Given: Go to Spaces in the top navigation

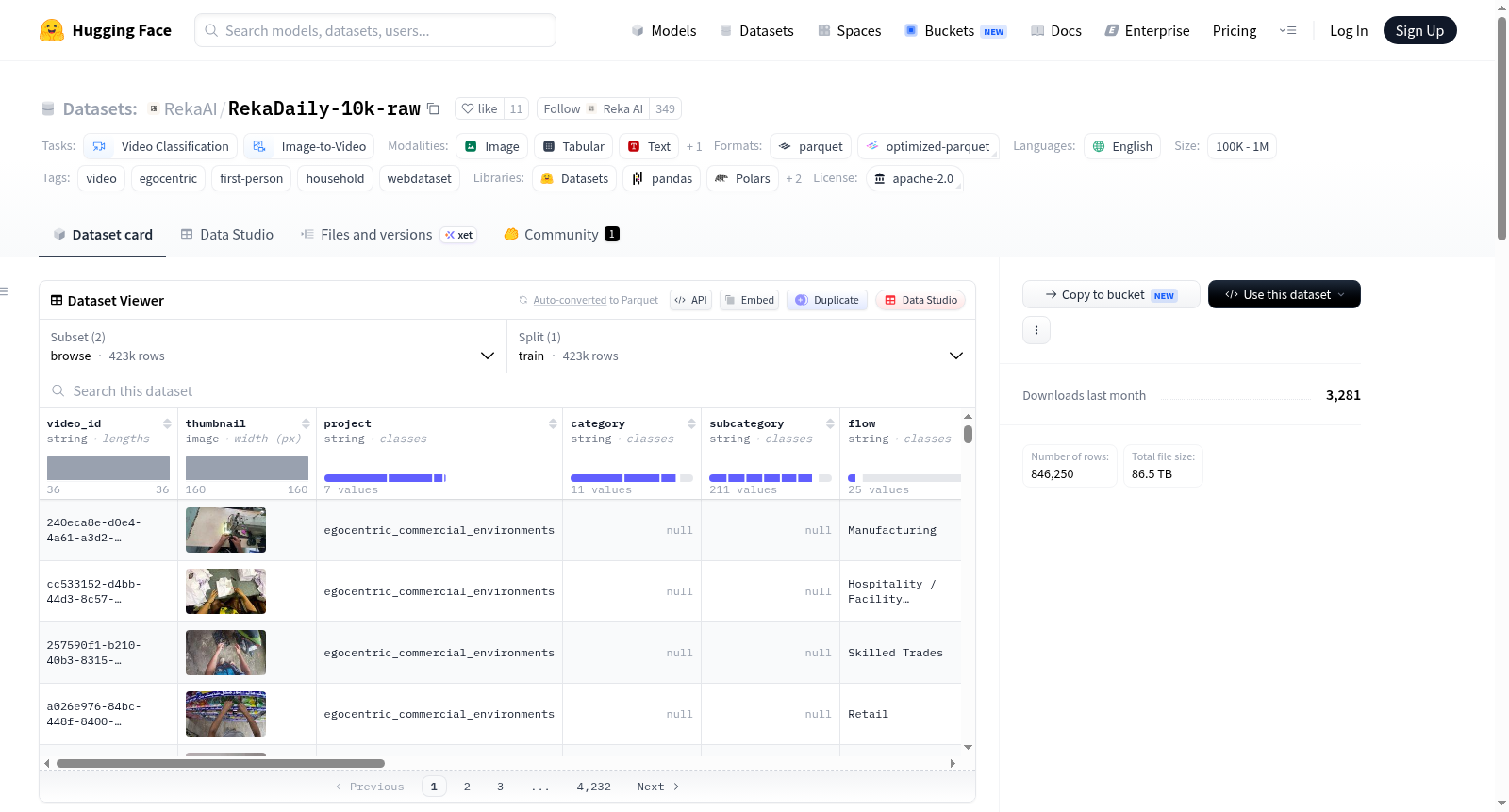Looking at the screenshot, I should tap(849, 30).
